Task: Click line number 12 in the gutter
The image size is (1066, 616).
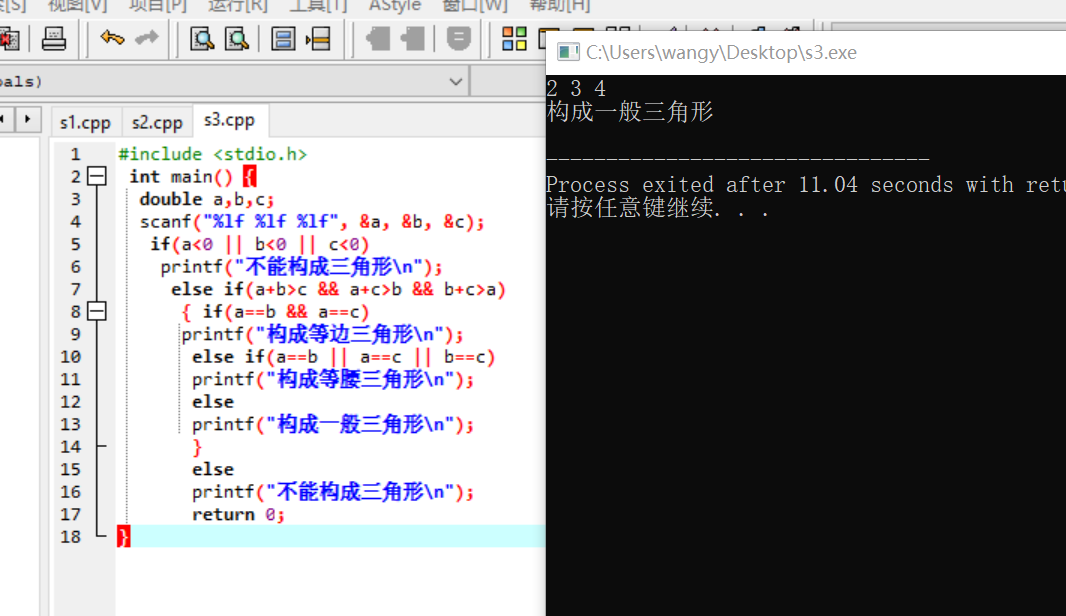Action: click(x=71, y=402)
